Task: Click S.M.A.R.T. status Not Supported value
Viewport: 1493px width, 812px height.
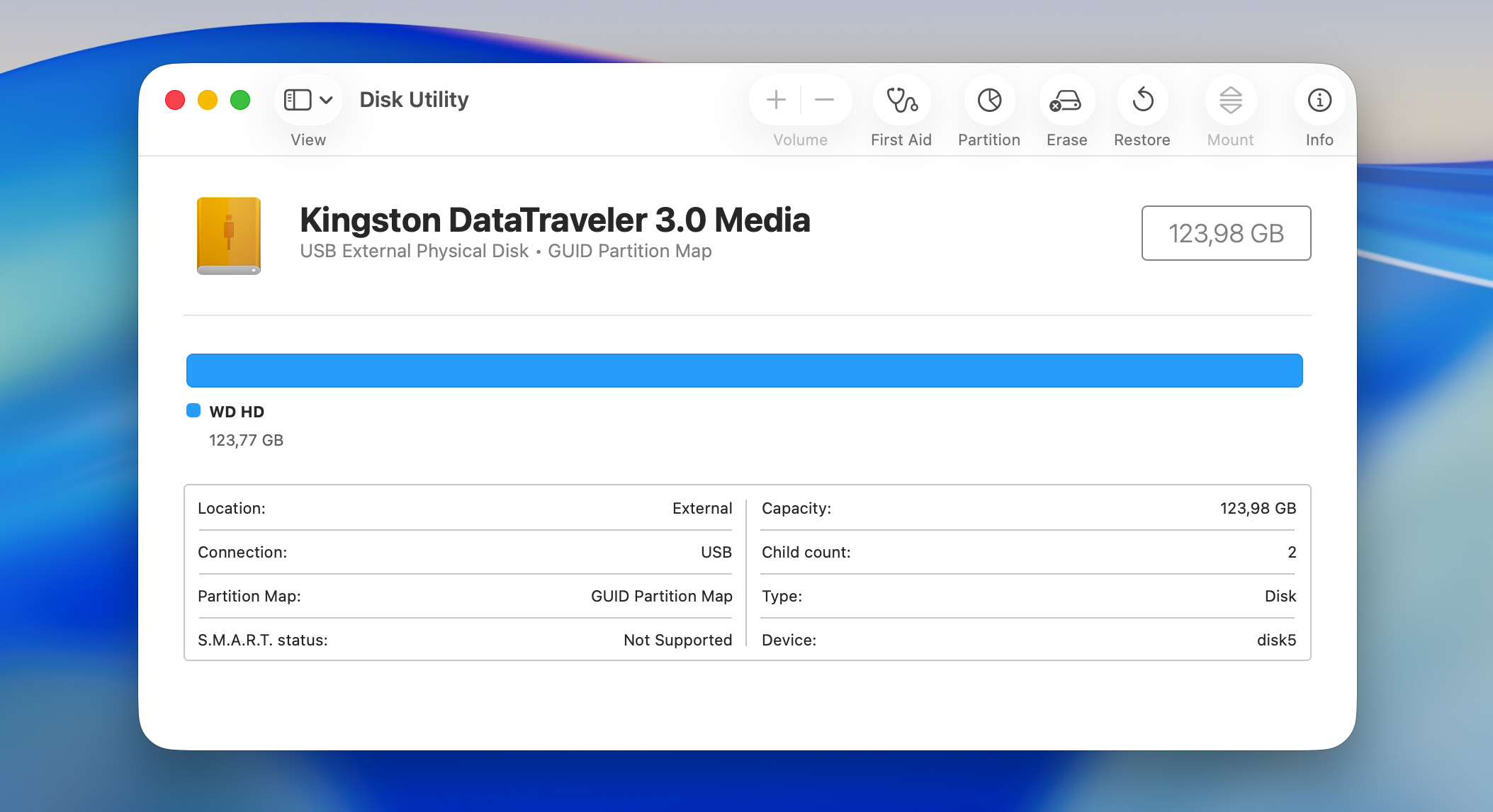Action: (677, 640)
